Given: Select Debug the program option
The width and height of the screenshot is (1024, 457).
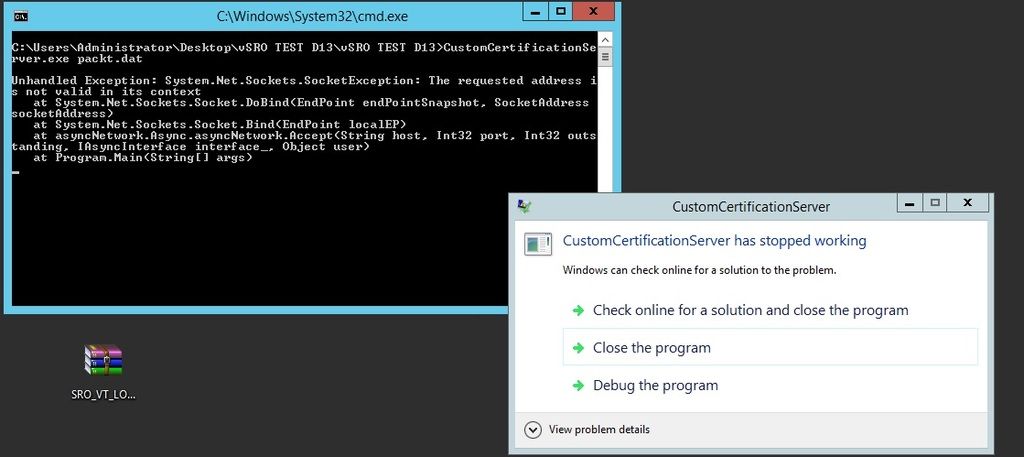Looking at the screenshot, I should (x=655, y=385).
